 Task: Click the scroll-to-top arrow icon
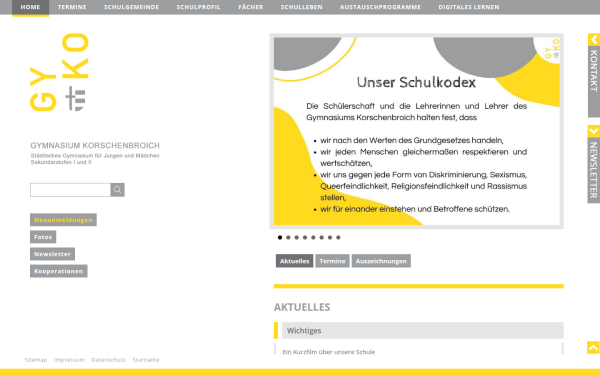click(593, 347)
